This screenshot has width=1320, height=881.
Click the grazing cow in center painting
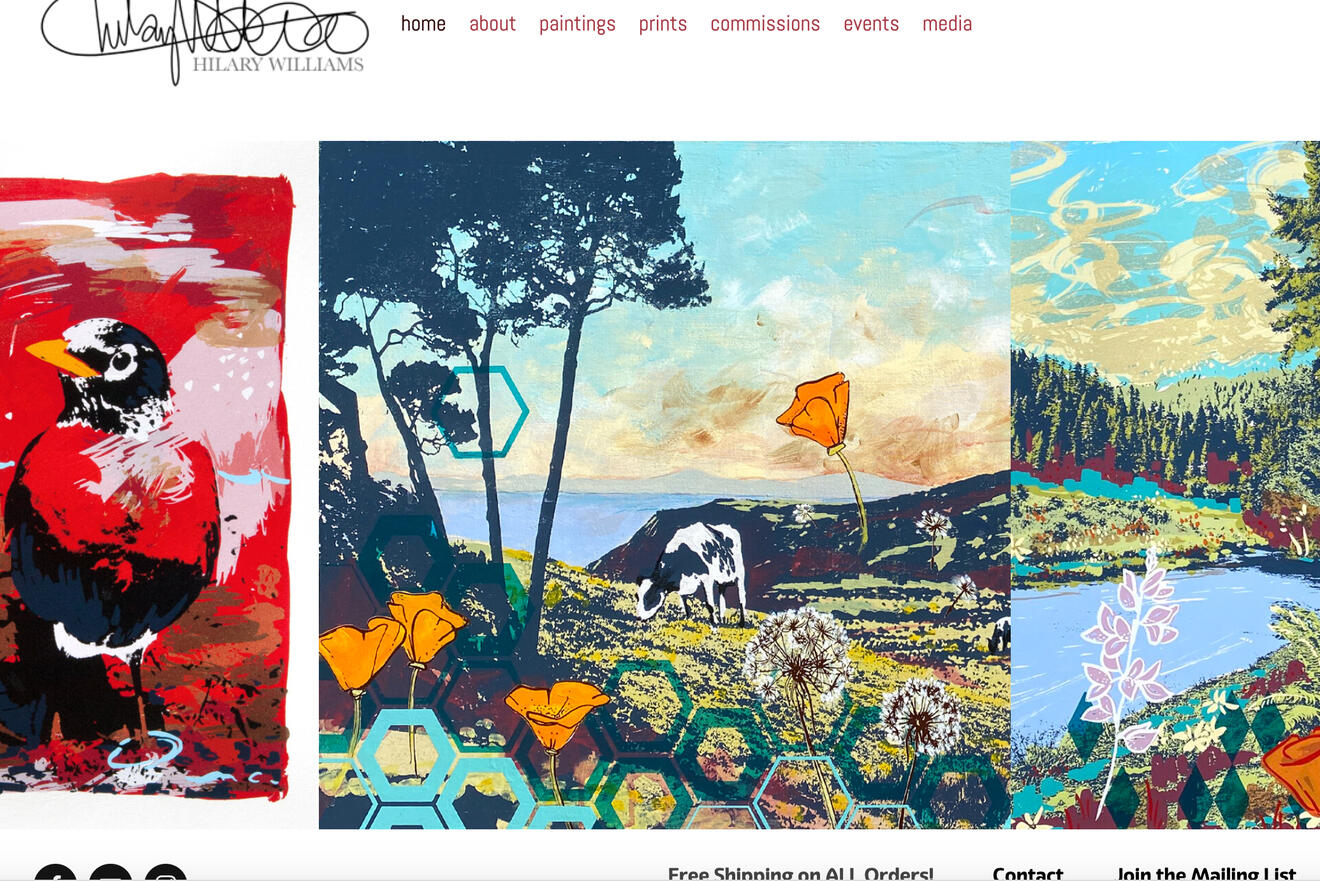coord(692,573)
